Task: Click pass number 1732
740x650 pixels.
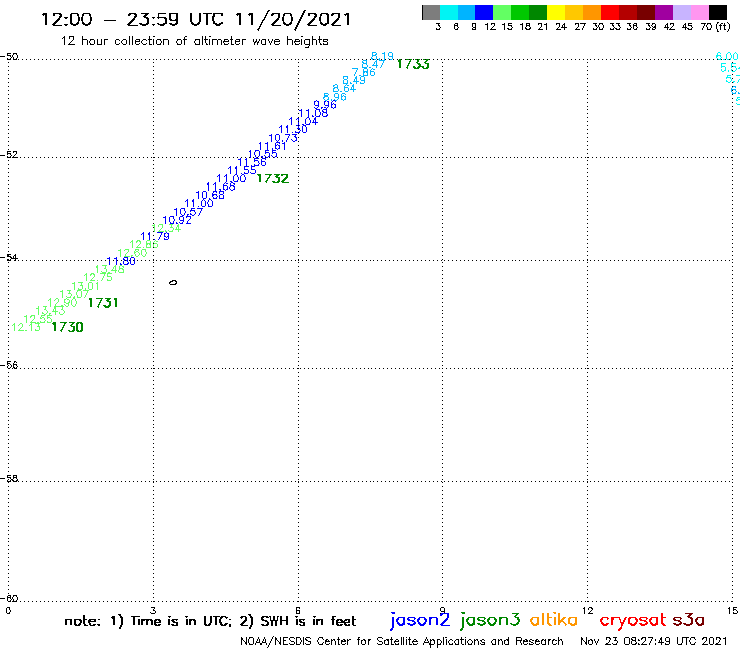Action: pos(272,178)
